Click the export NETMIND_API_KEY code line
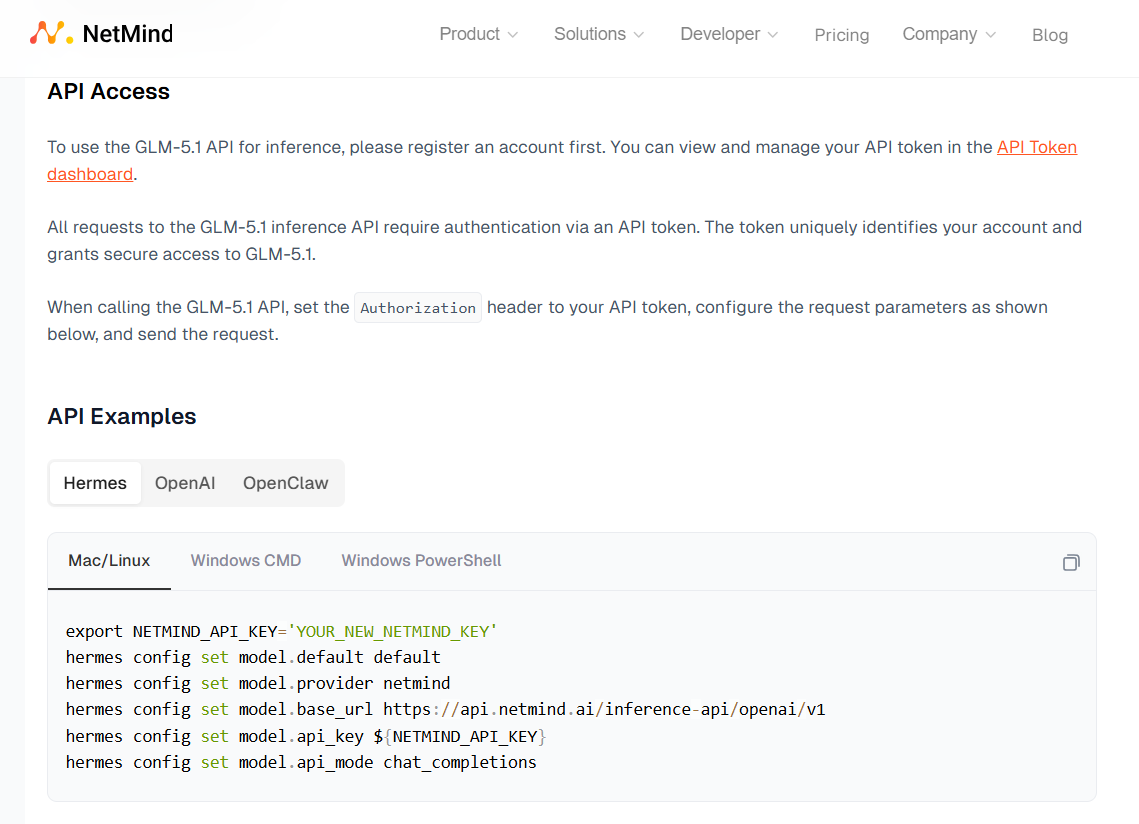This screenshot has width=1139, height=824. coord(281,631)
